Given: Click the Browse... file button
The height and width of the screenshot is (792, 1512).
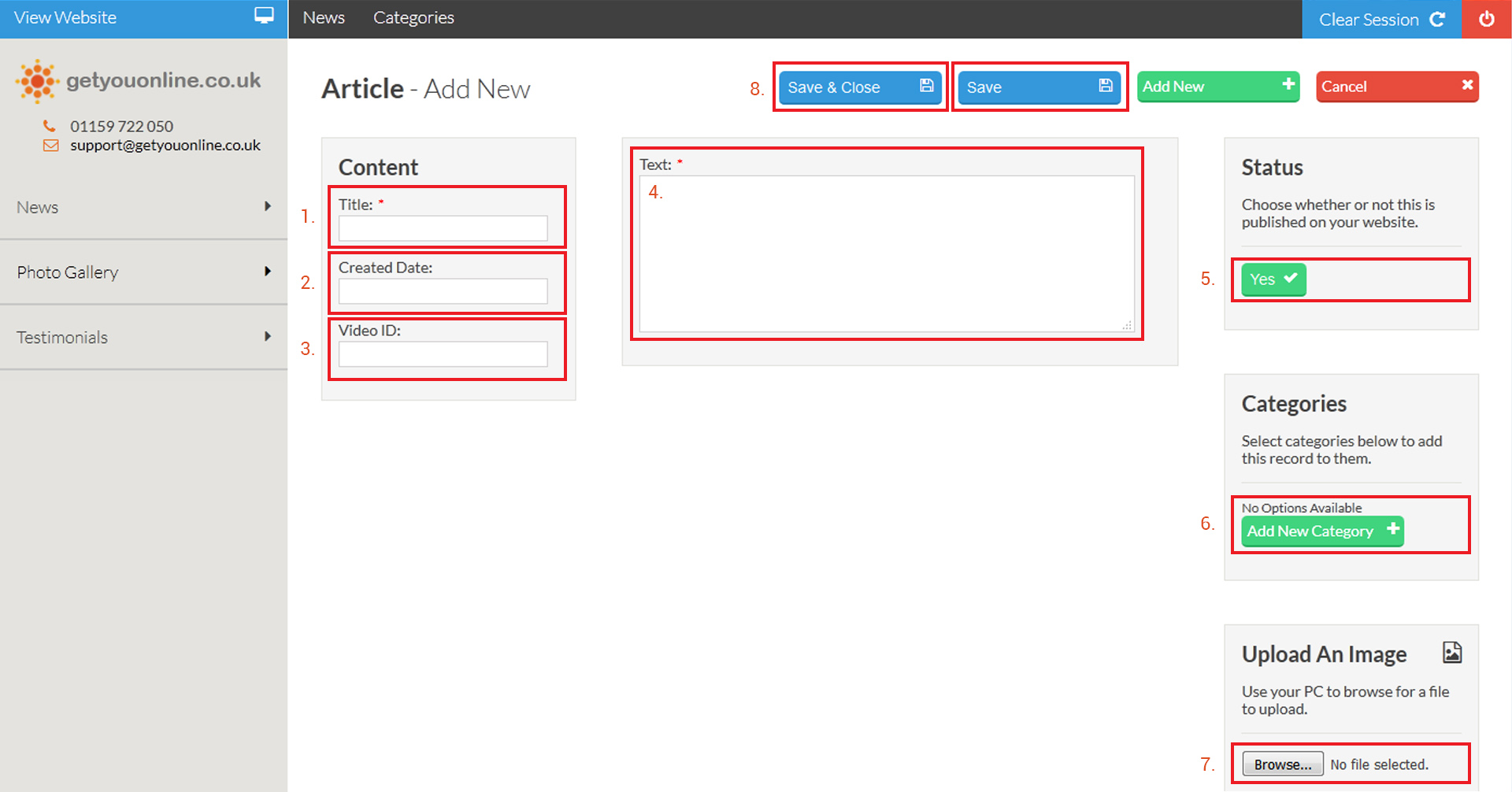Looking at the screenshot, I should pos(1283,764).
